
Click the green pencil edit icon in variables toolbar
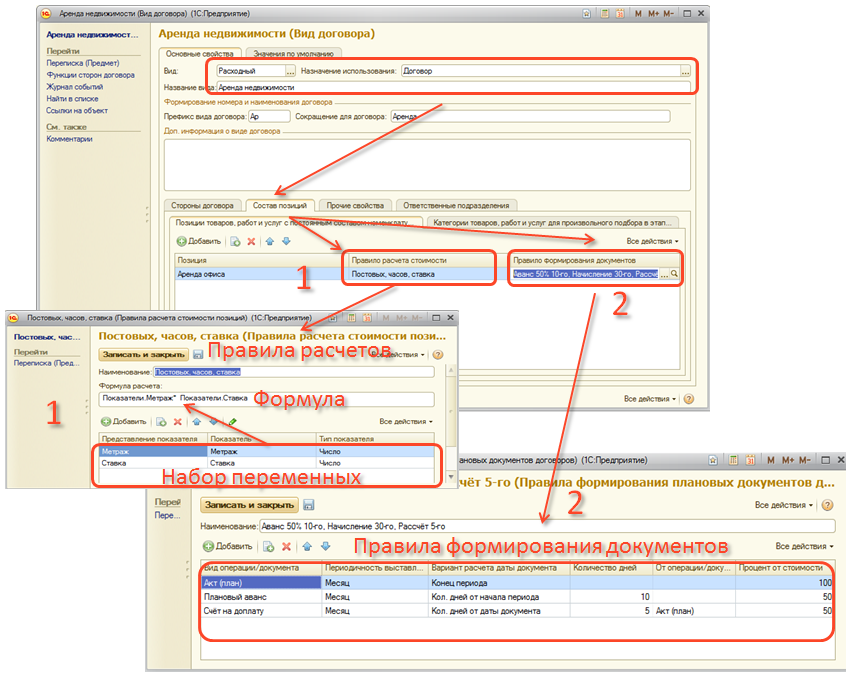pyautogui.click(x=233, y=422)
